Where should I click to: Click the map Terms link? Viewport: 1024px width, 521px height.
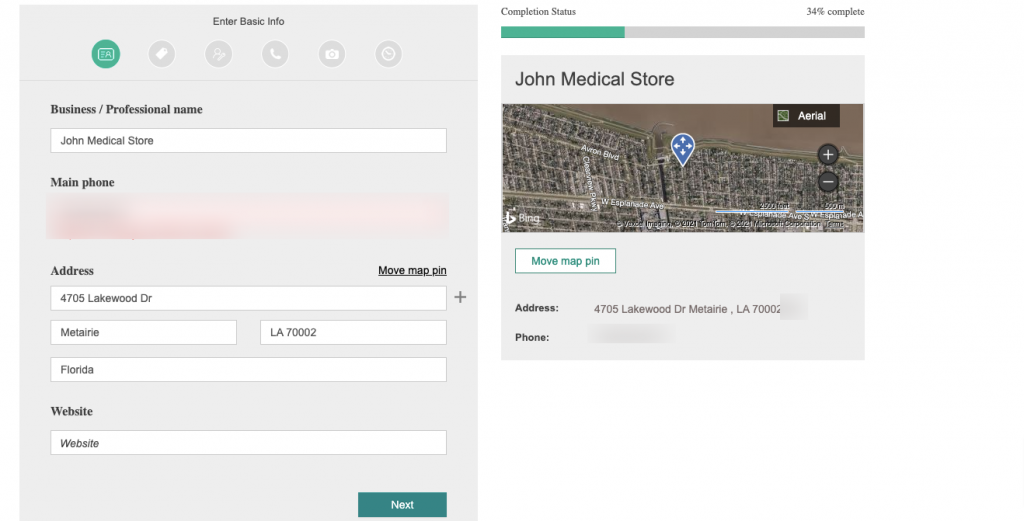click(x=835, y=224)
